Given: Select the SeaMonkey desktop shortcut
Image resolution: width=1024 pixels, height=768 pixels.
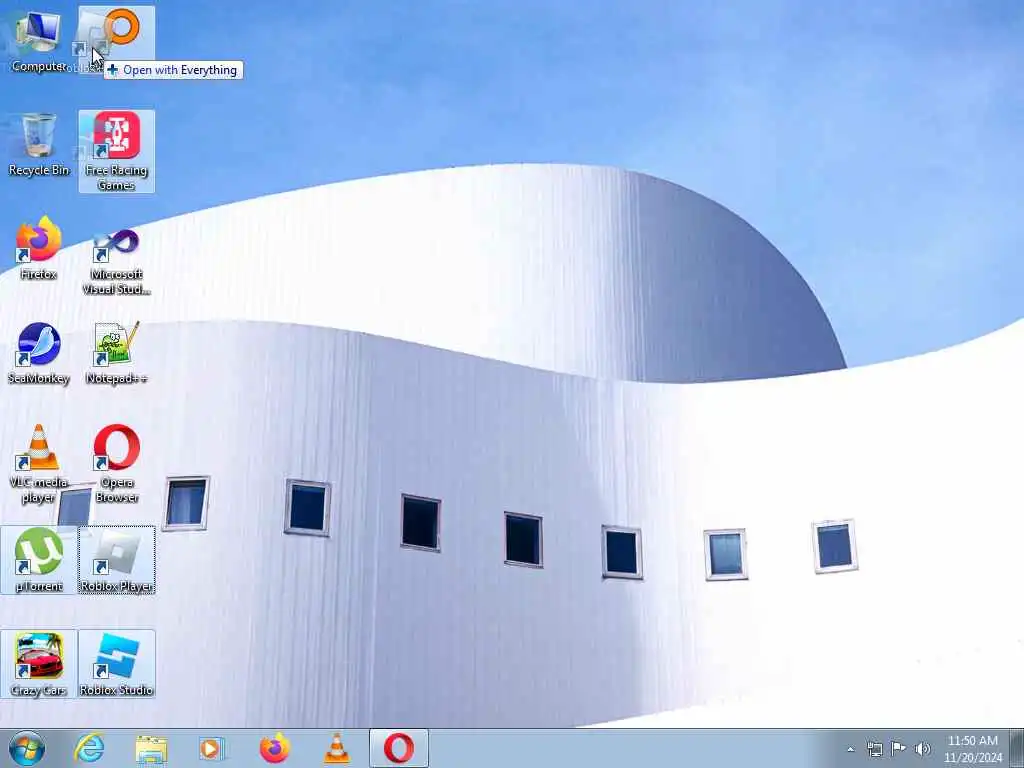Looking at the screenshot, I should point(39,353).
